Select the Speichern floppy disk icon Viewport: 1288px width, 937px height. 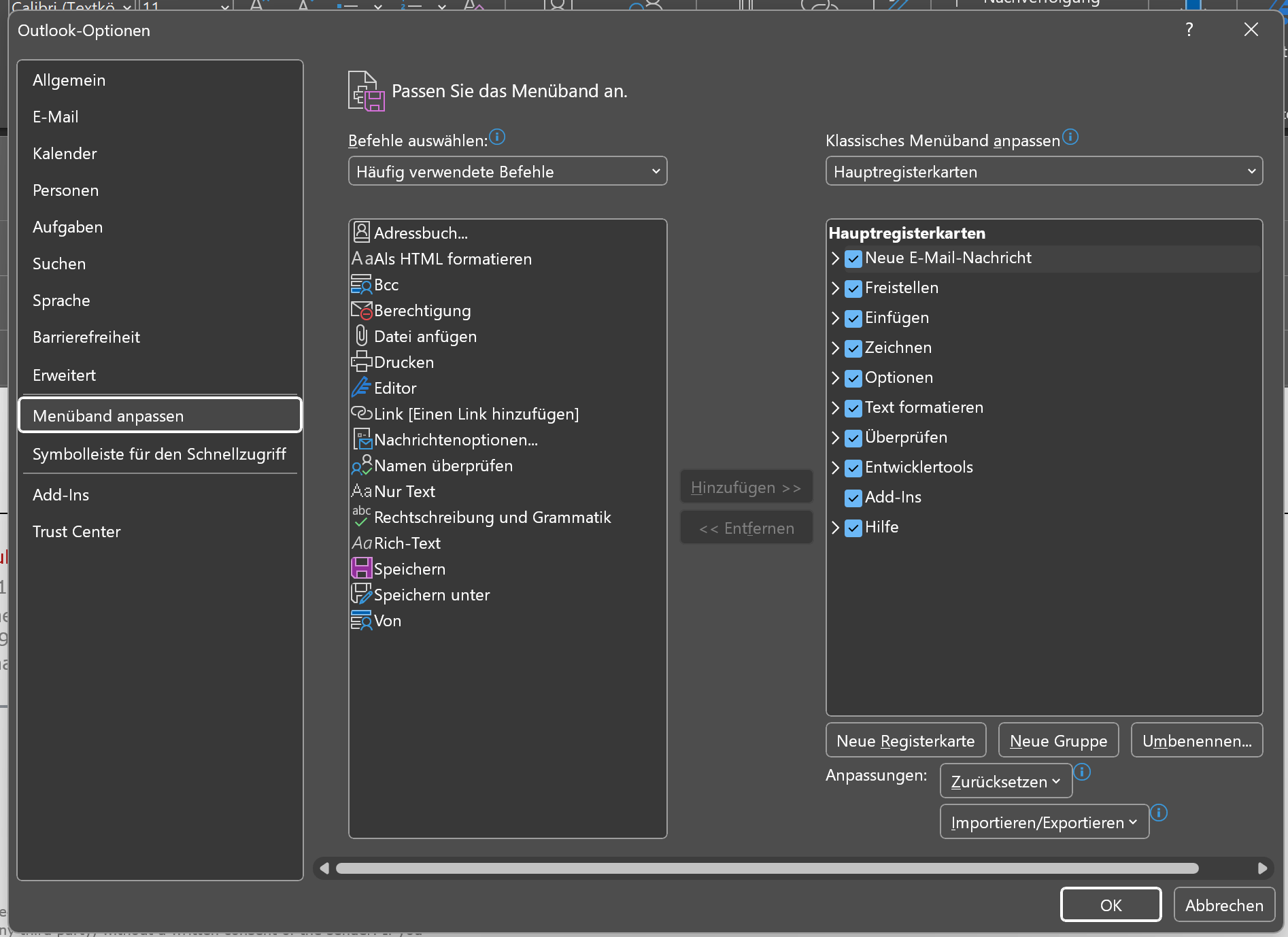(362, 568)
